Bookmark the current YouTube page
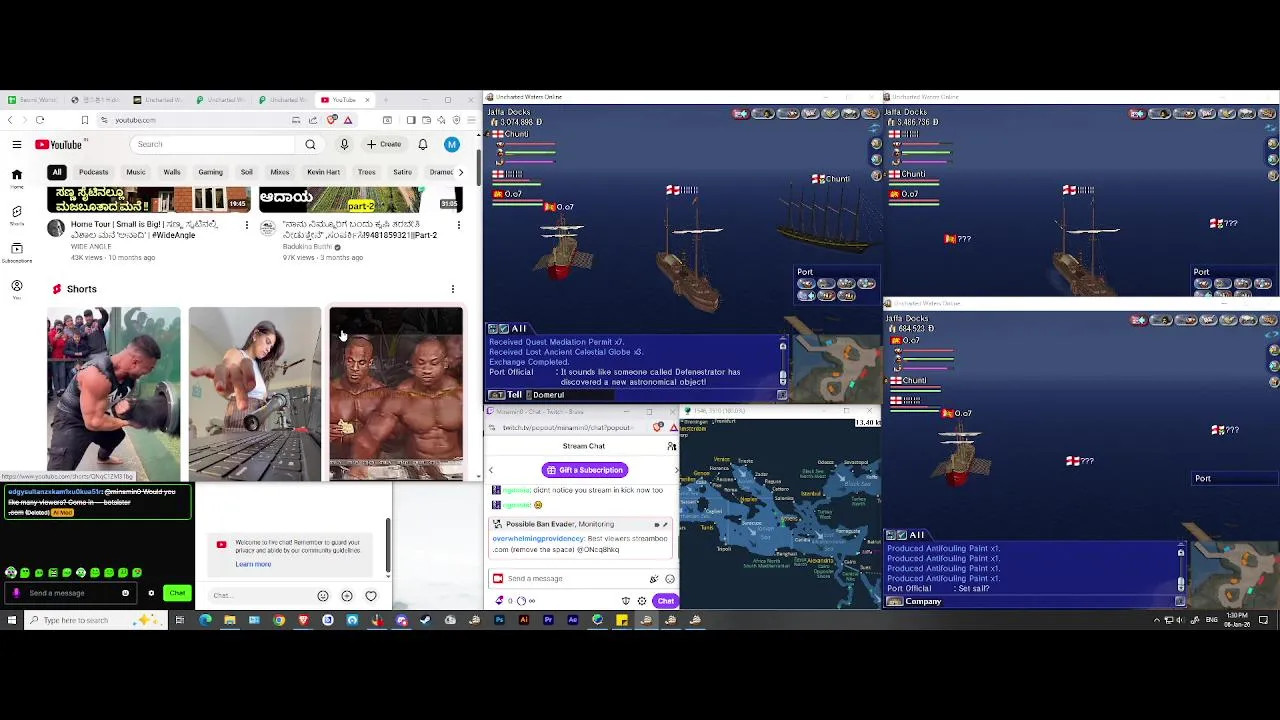This screenshot has height=720, width=1280. pyautogui.click(x=85, y=120)
